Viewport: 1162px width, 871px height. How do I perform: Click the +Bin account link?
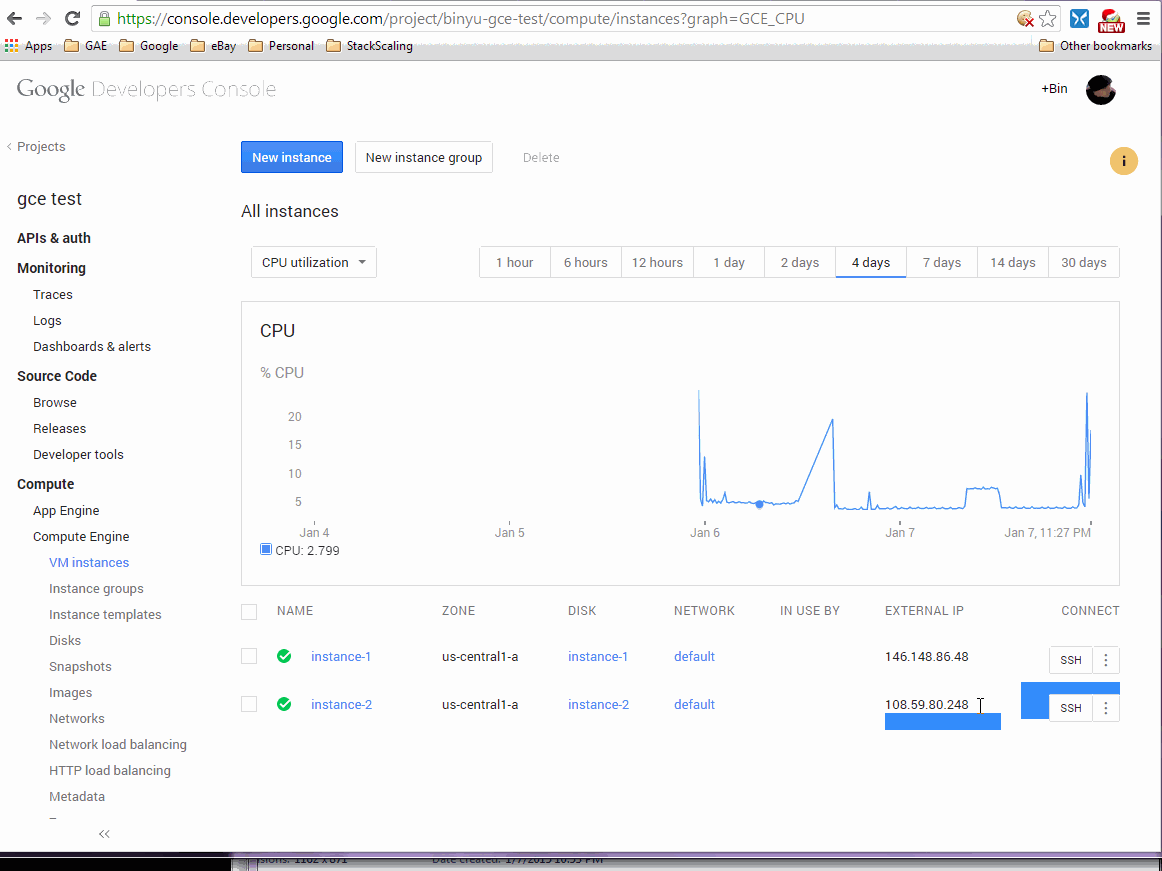tap(1055, 88)
